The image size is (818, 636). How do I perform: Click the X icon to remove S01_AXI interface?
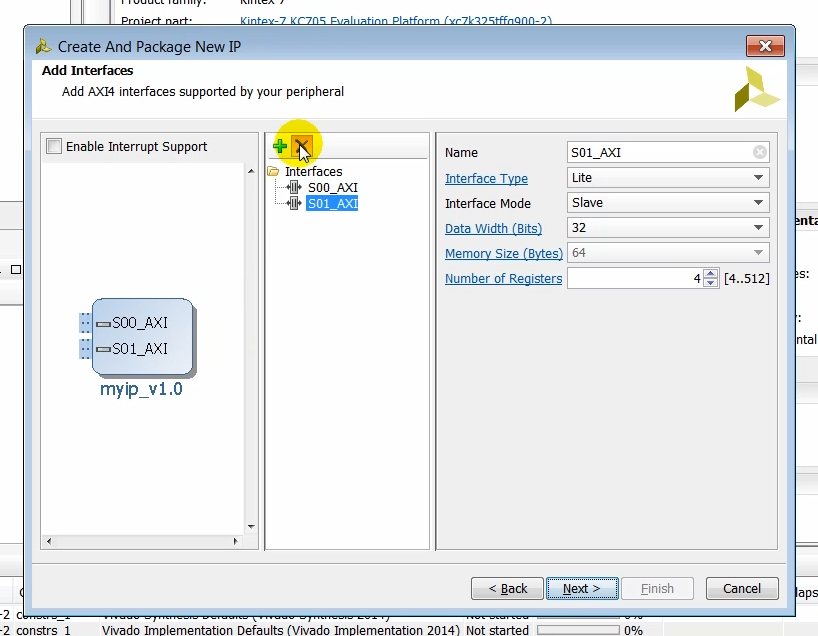pyautogui.click(x=301, y=146)
